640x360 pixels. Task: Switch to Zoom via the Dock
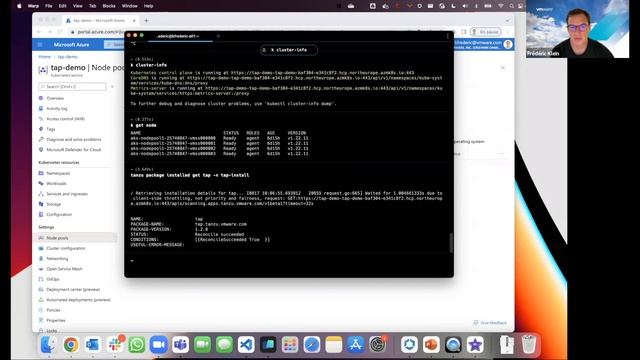point(158,345)
